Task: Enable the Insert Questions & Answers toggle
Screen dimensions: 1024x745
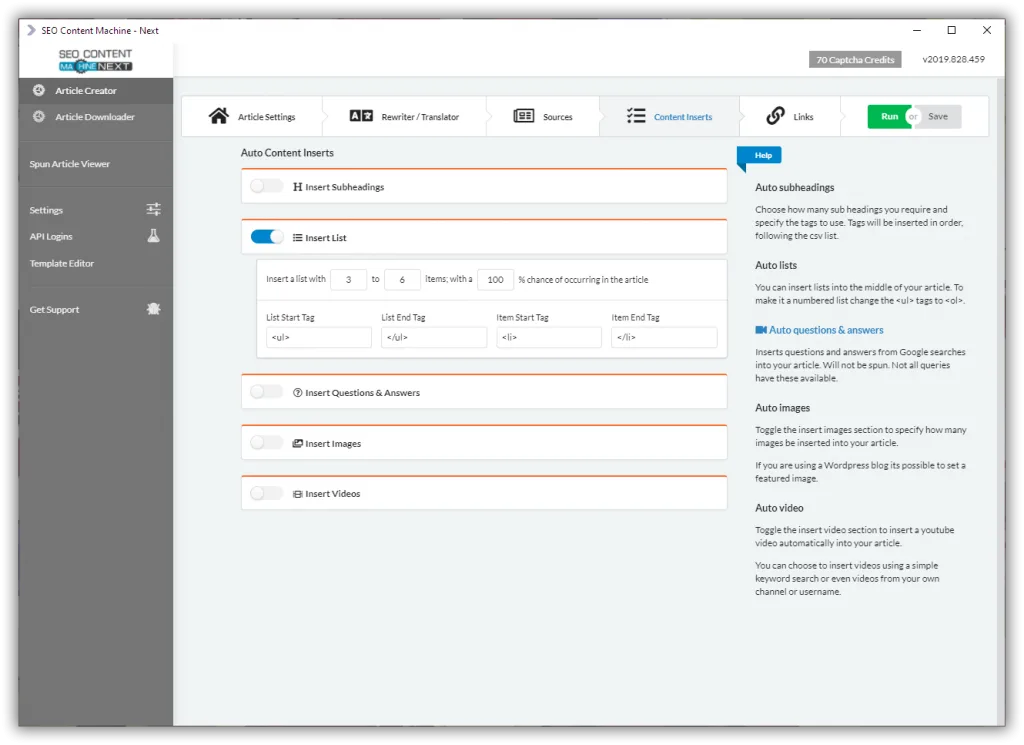Action: tap(266, 392)
